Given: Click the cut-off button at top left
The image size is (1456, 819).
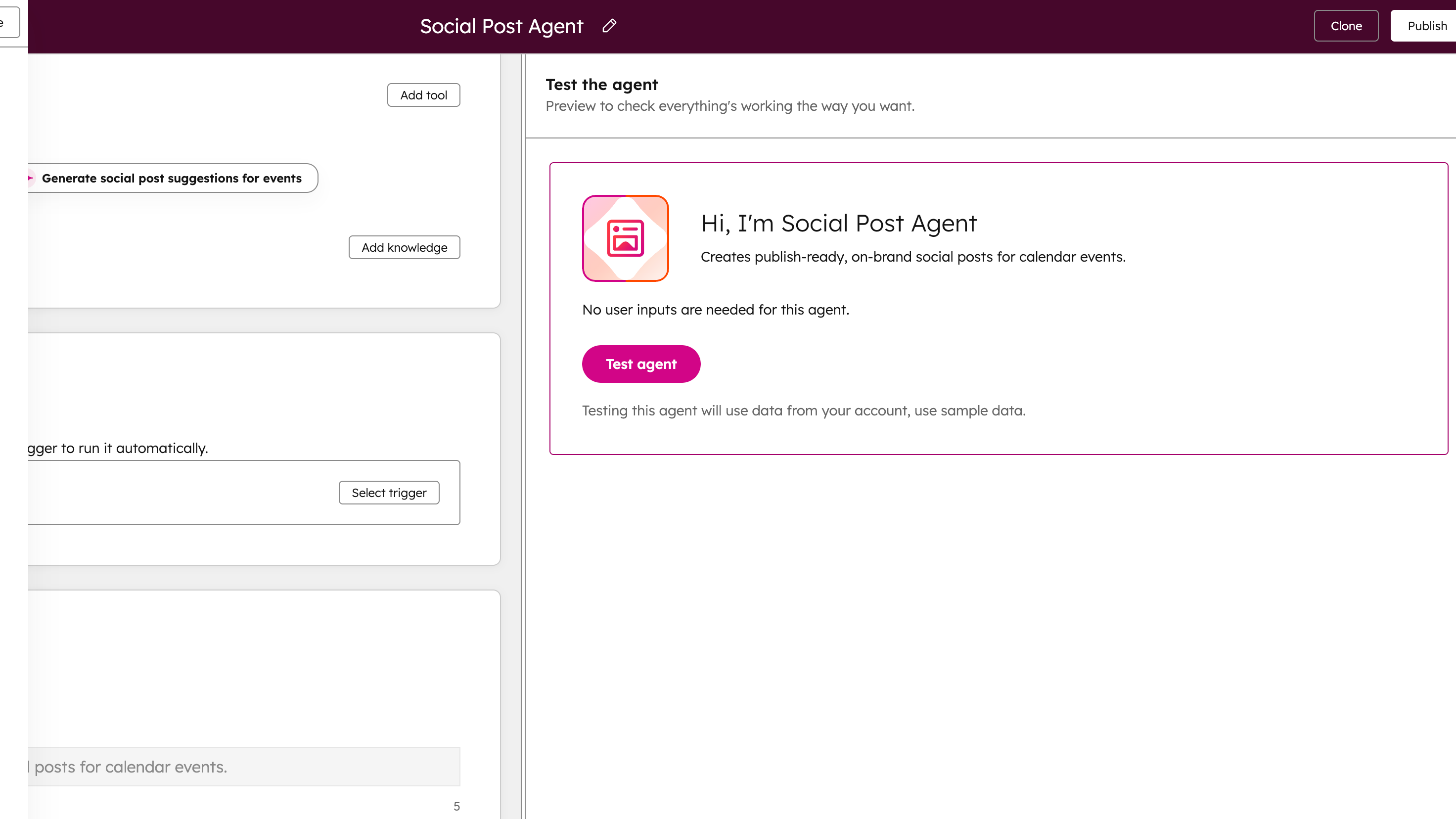Looking at the screenshot, I should click(x=8, y=23).
